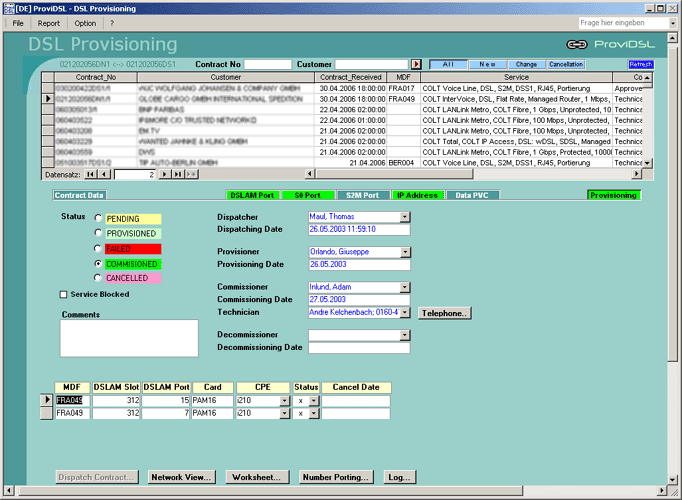Open the Report menu

click(48, 22)
